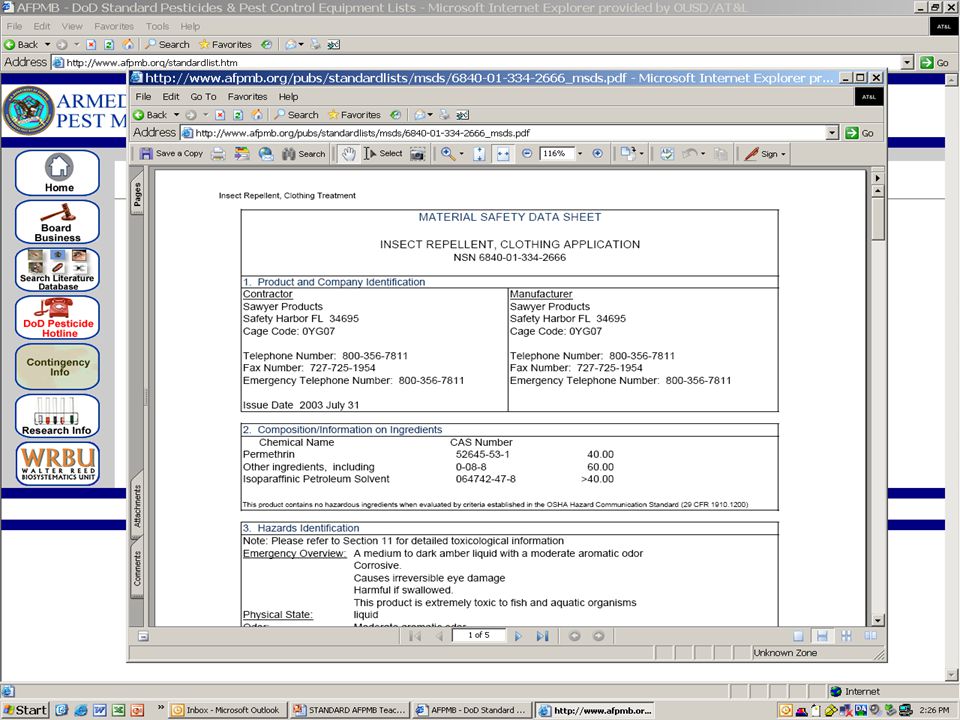Click Home icon in AFPMB background window
This screenshot has height=720, width=960.
point(128,44)
